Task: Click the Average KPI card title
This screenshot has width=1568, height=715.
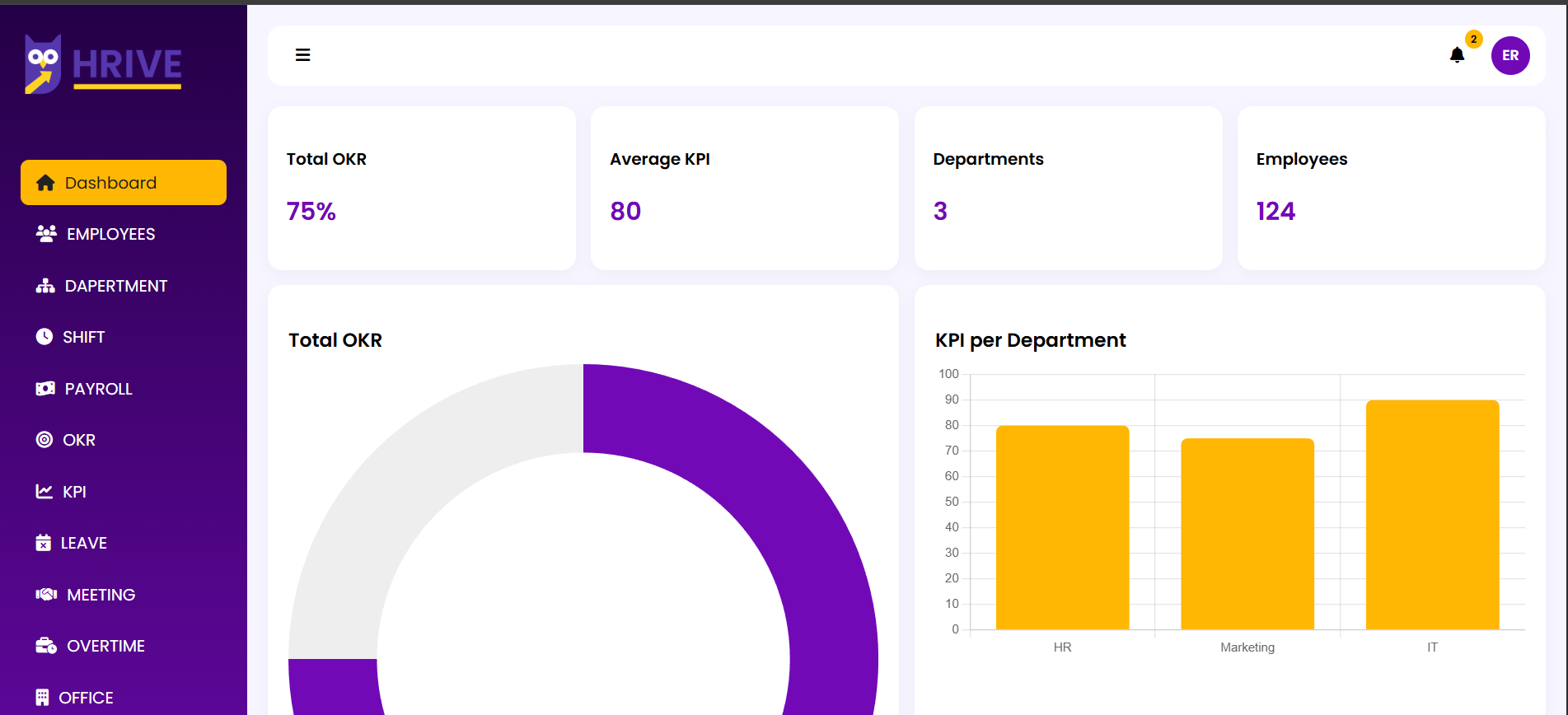Action: (x=660, y=159)
